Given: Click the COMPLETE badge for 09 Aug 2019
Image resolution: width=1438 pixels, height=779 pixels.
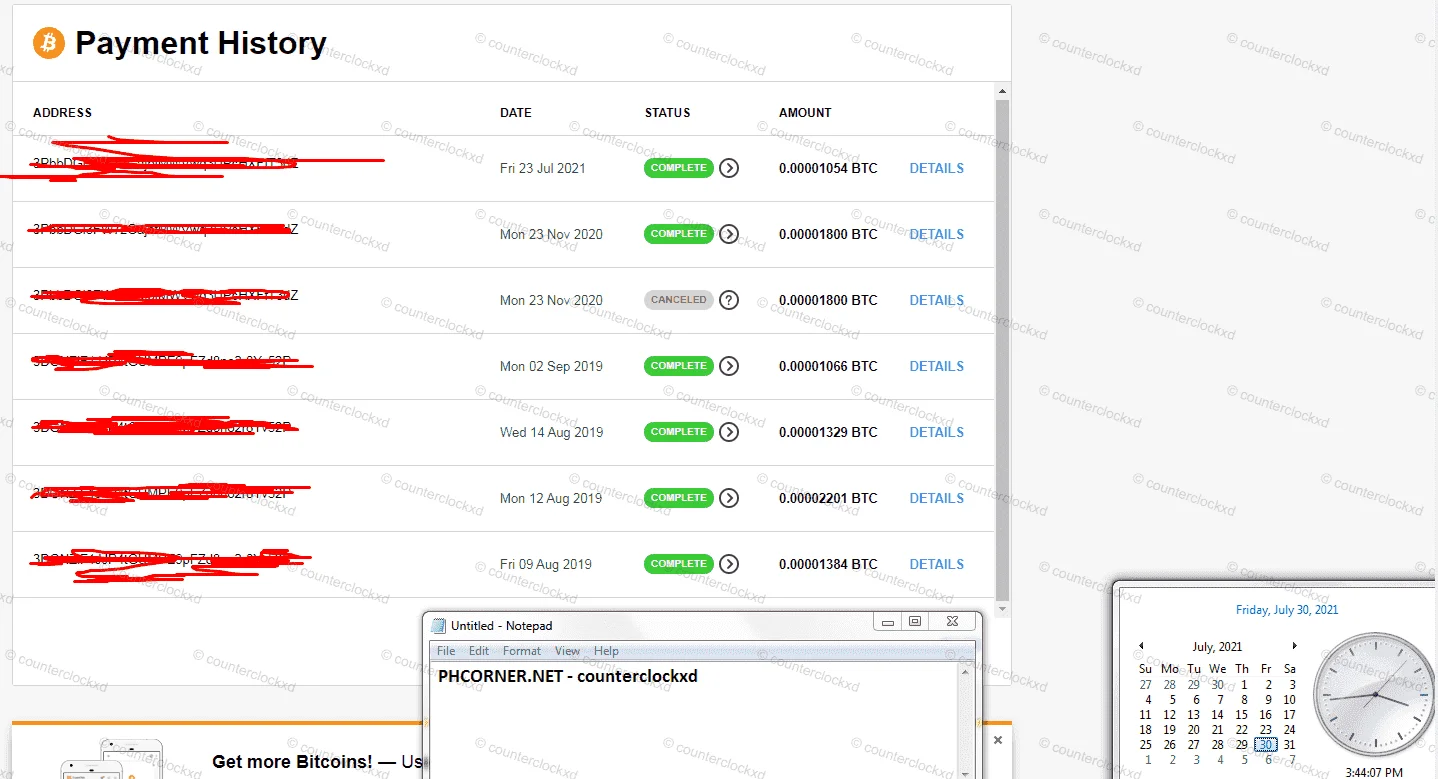Looking at the screenshot, I should coord(679,564).
